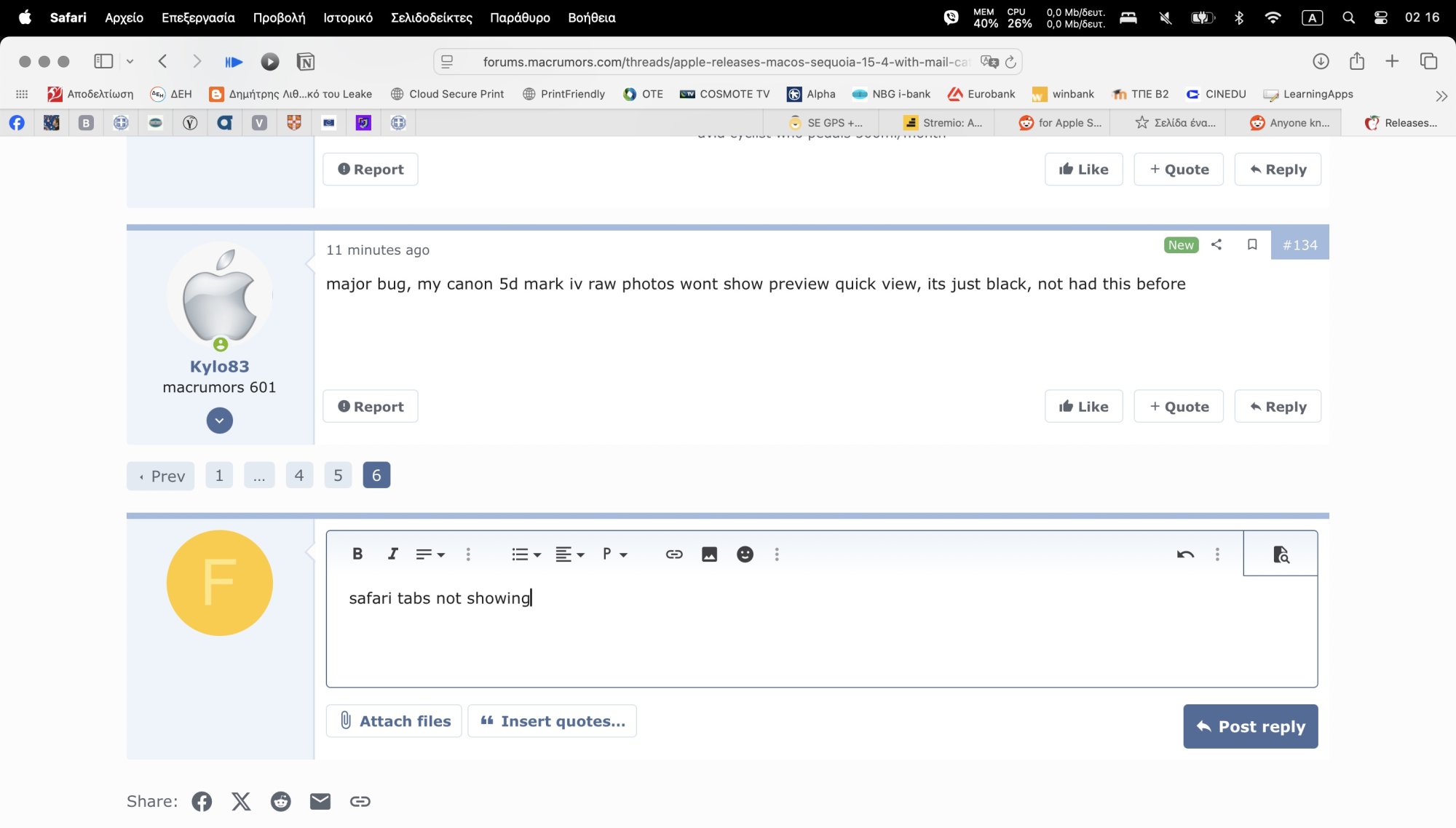Share thread on Reddit
This screenshot has height=828, width=1456.
coord(281,801)
